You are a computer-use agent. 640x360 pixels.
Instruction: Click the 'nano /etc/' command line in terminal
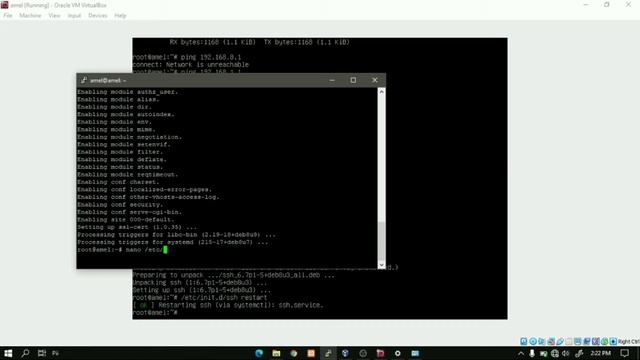144,250
